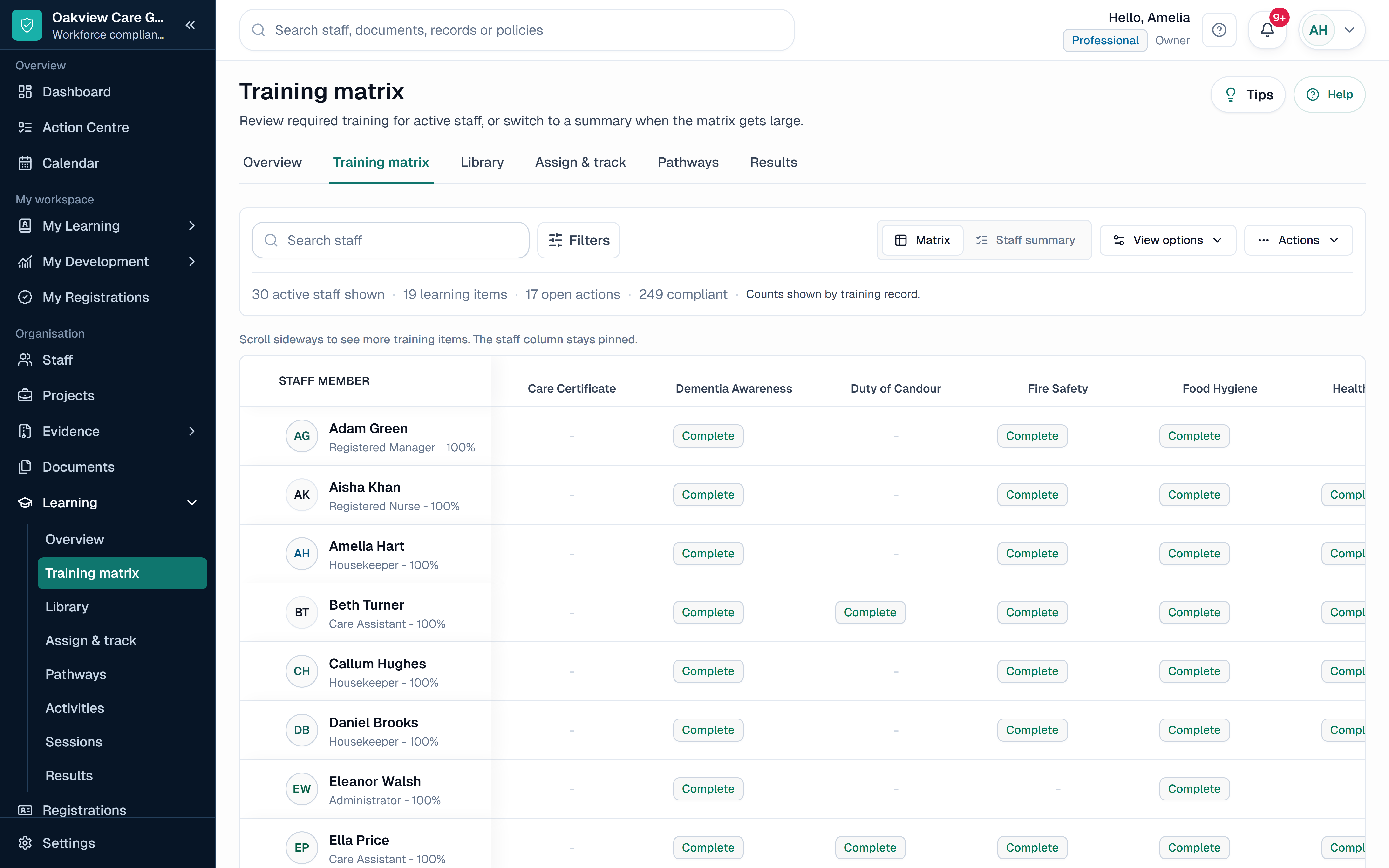Click the Duty of Candour column header
This screenshot has height=868, width=1389.
click(x=895, y=389)
